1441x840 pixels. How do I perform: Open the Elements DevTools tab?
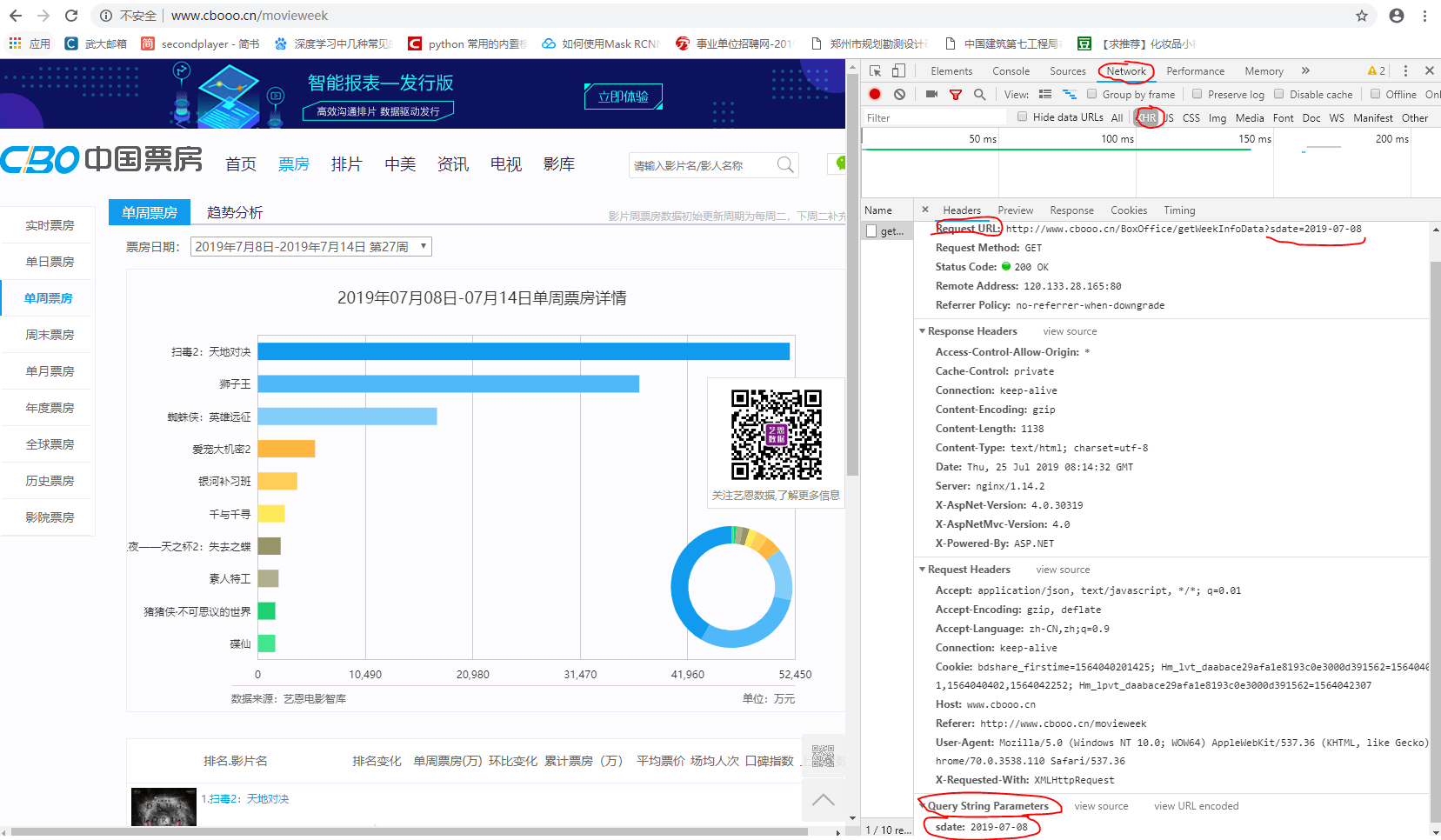[x=951, y=71]
